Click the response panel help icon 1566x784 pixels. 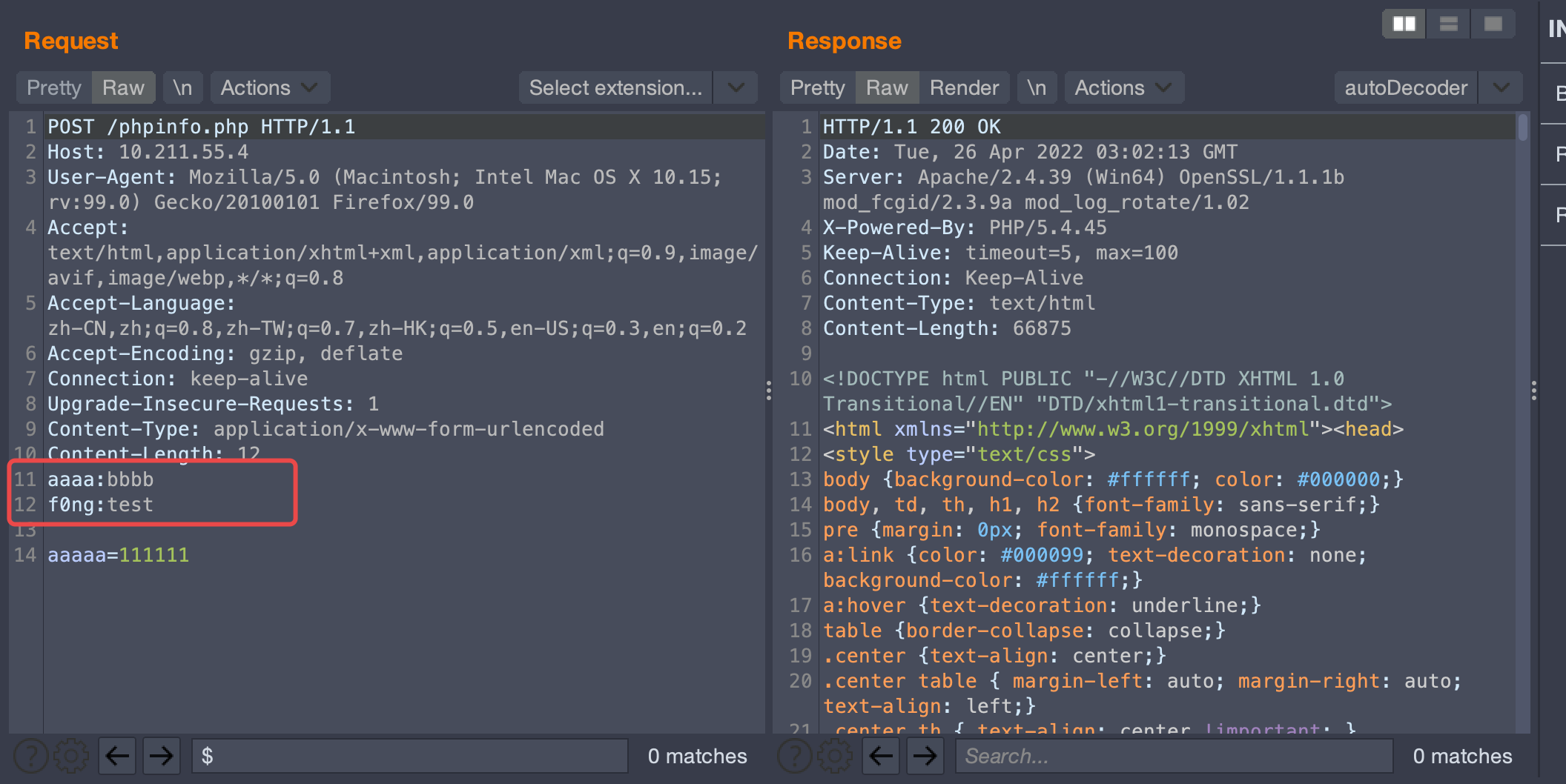(x=794, y=756)
